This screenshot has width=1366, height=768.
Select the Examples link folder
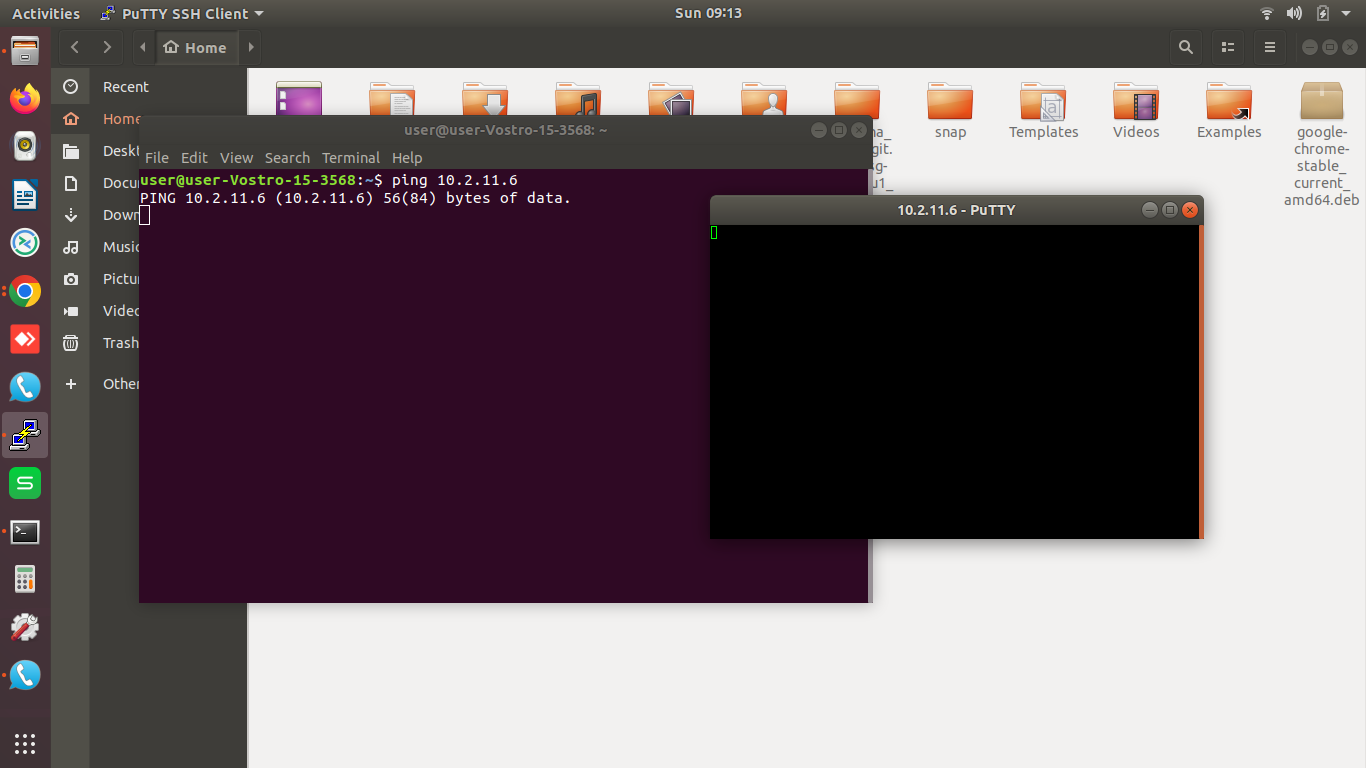1229,110
